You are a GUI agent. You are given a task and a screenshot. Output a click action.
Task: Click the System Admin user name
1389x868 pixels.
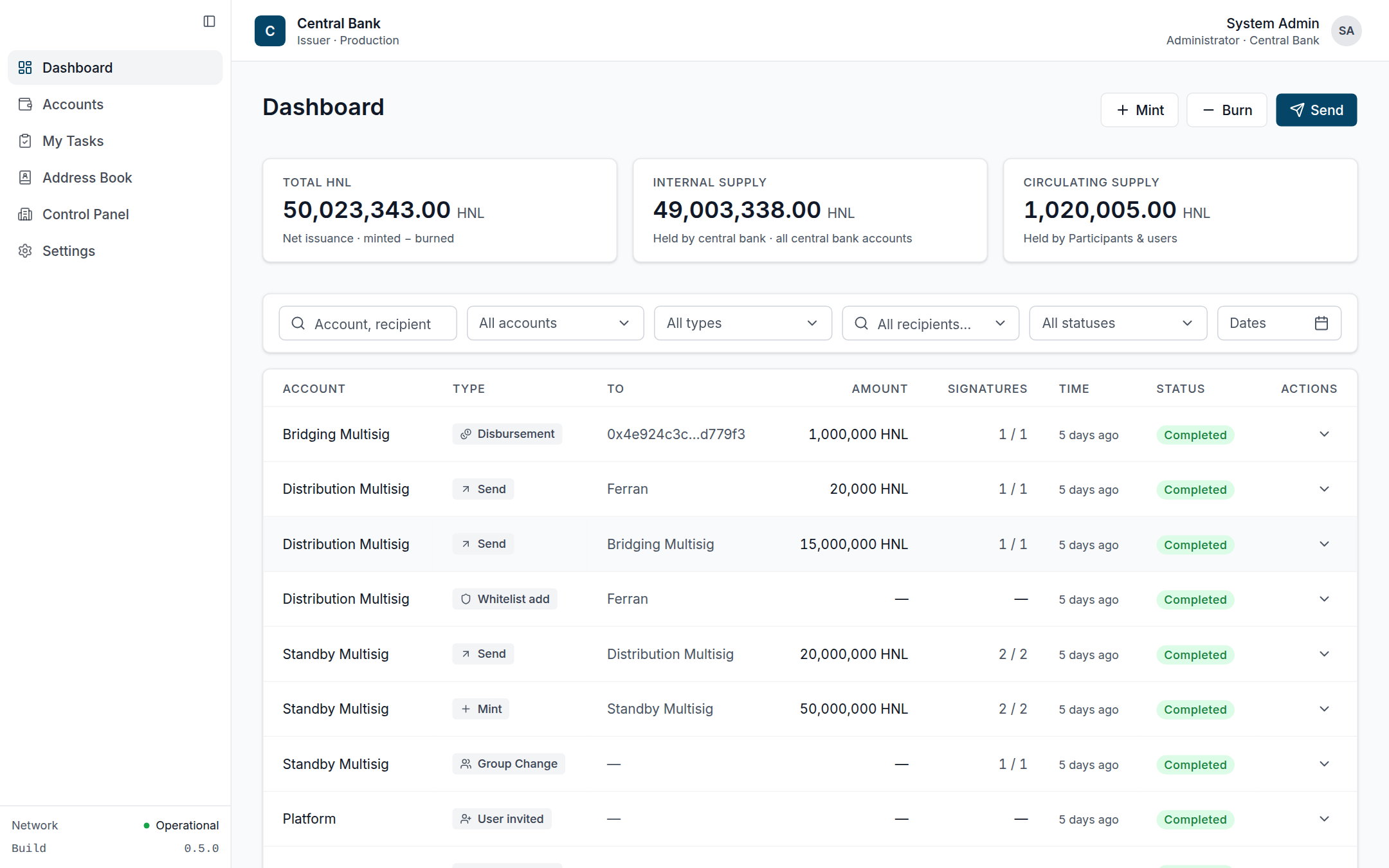tap(1273, 23)
